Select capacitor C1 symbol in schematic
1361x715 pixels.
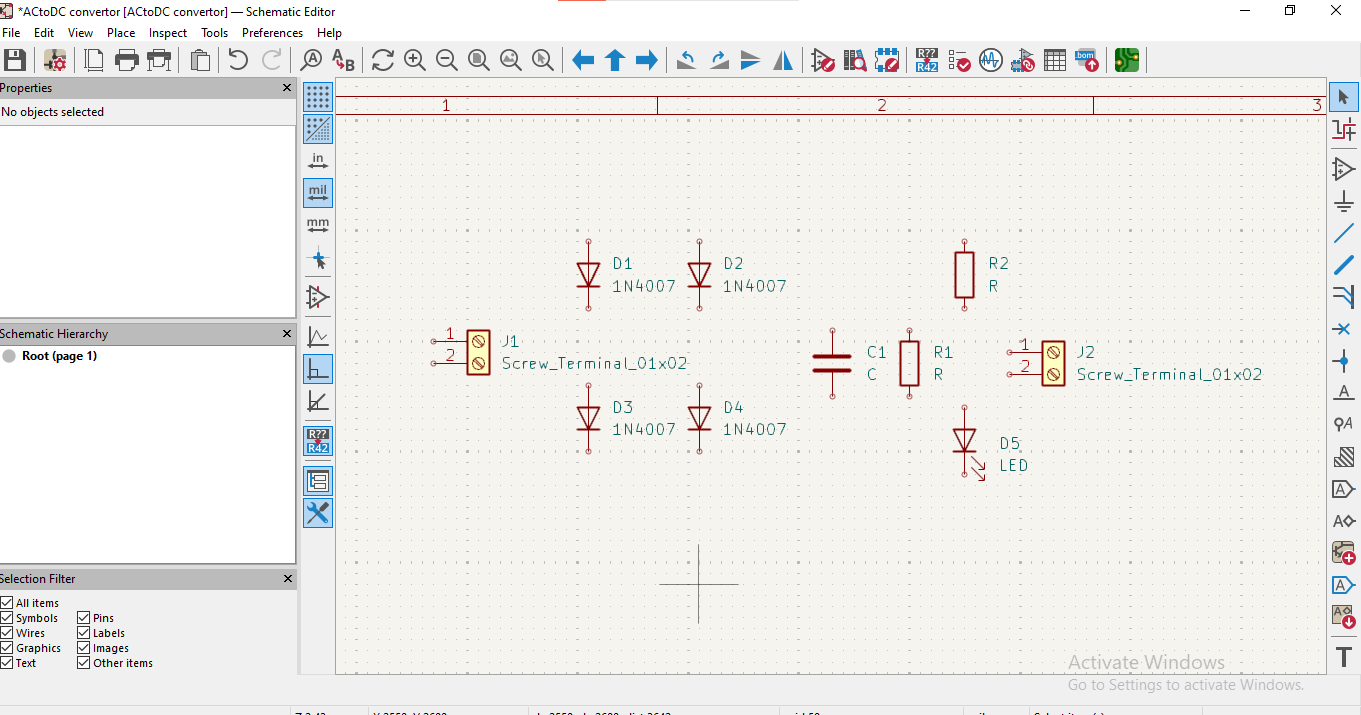pos(832,363)
